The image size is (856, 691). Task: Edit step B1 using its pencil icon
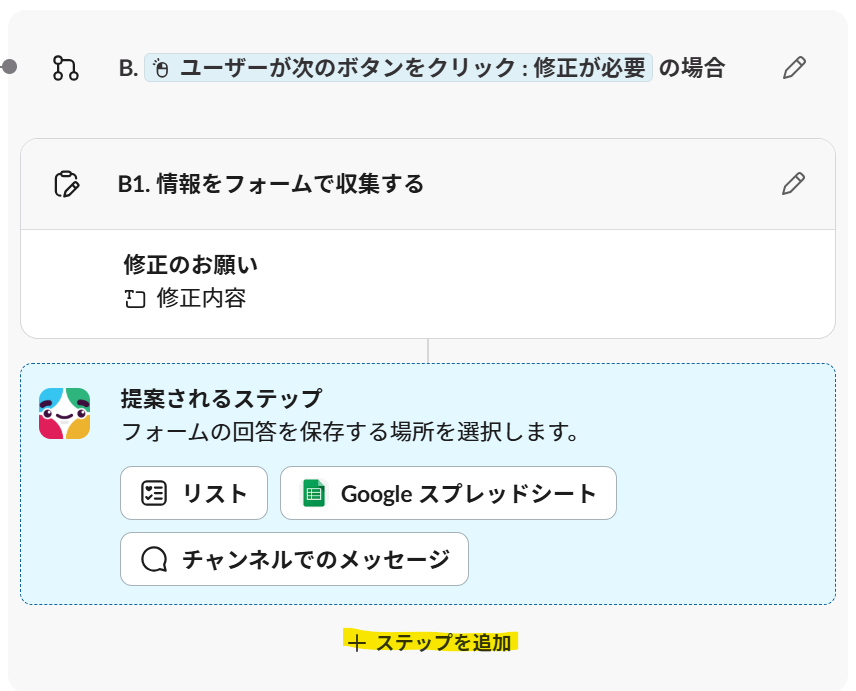point(793,183)
